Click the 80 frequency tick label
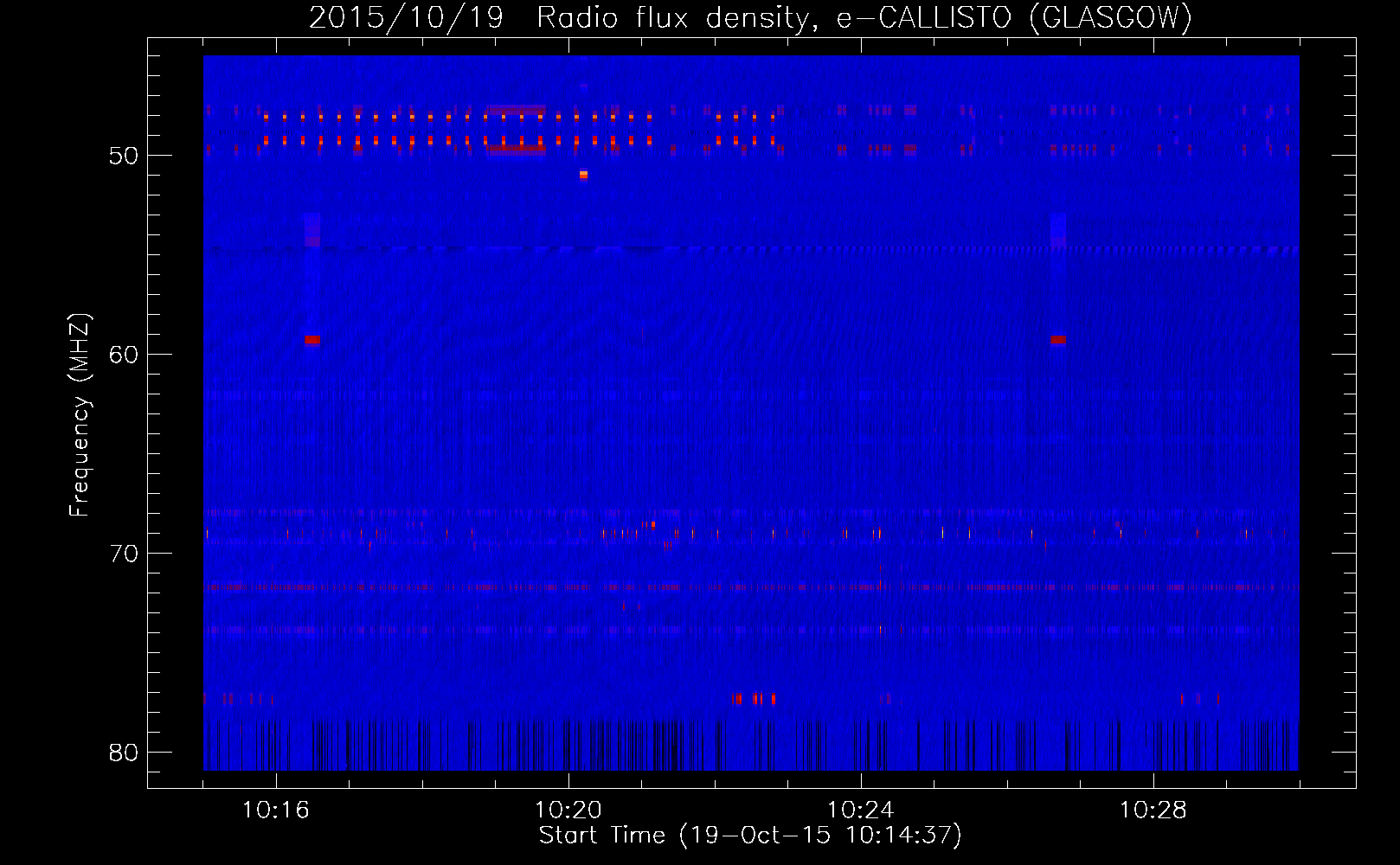1400x865 pixels. (124, 753)
